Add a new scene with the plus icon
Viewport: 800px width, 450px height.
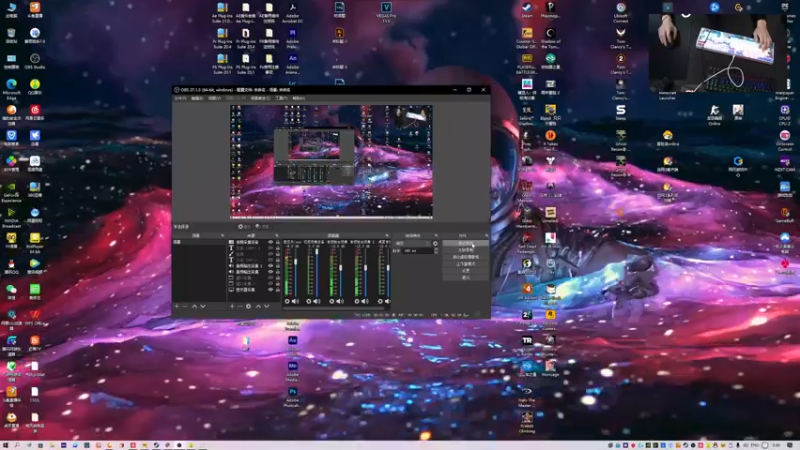(x=177, y=306)
